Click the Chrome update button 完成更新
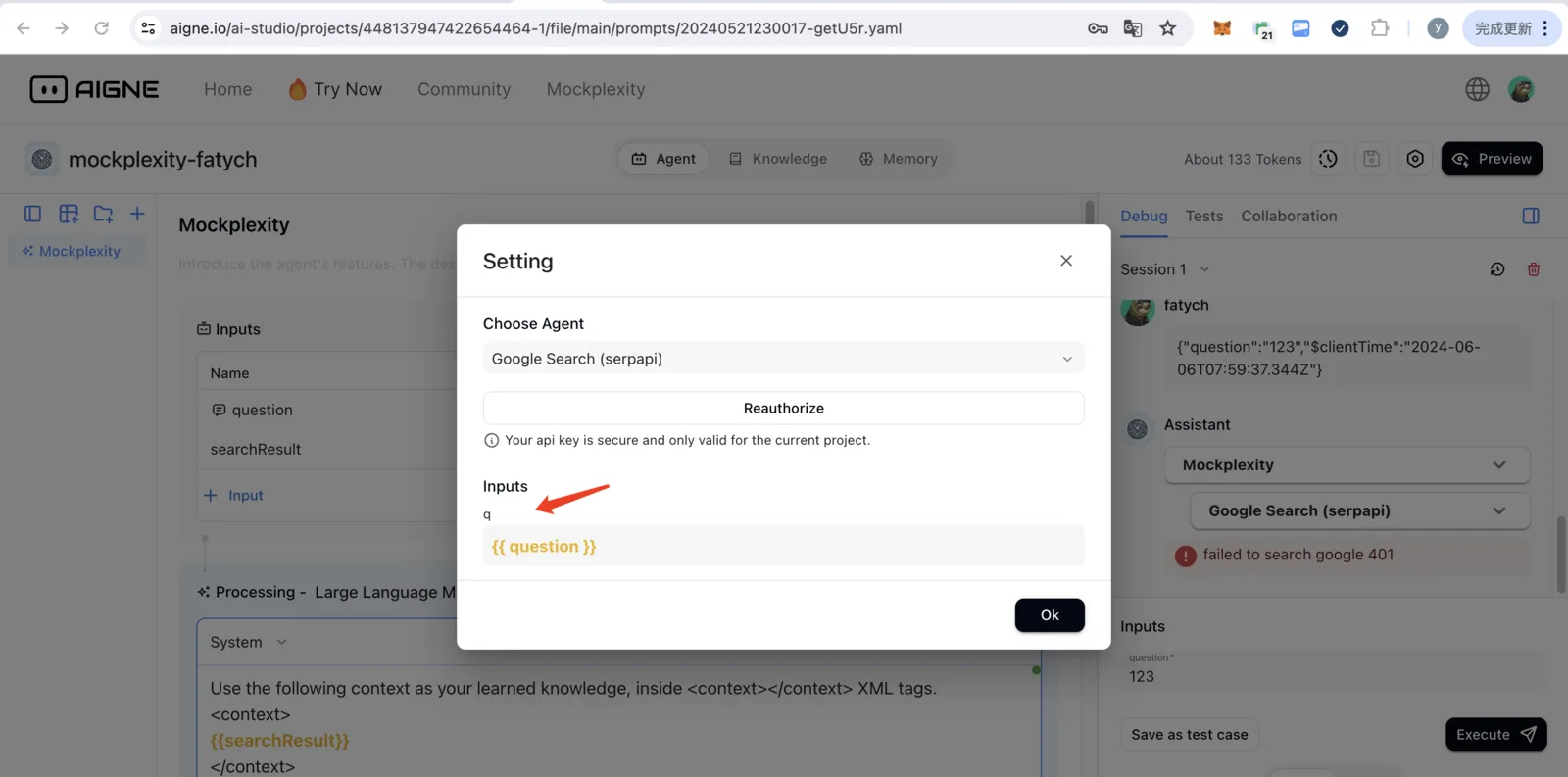Viewport: 1568px width, 777px height. (1512, 28)
